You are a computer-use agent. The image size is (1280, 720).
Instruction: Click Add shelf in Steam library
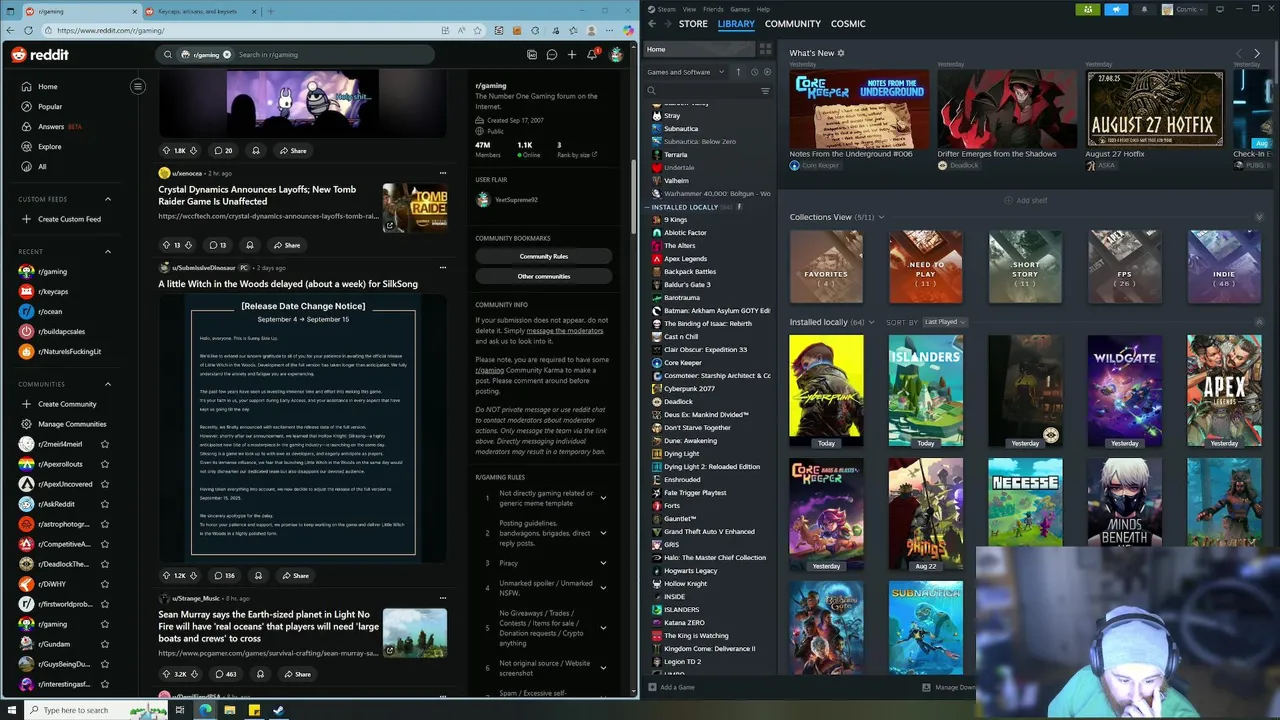(x=1026, y=200)
